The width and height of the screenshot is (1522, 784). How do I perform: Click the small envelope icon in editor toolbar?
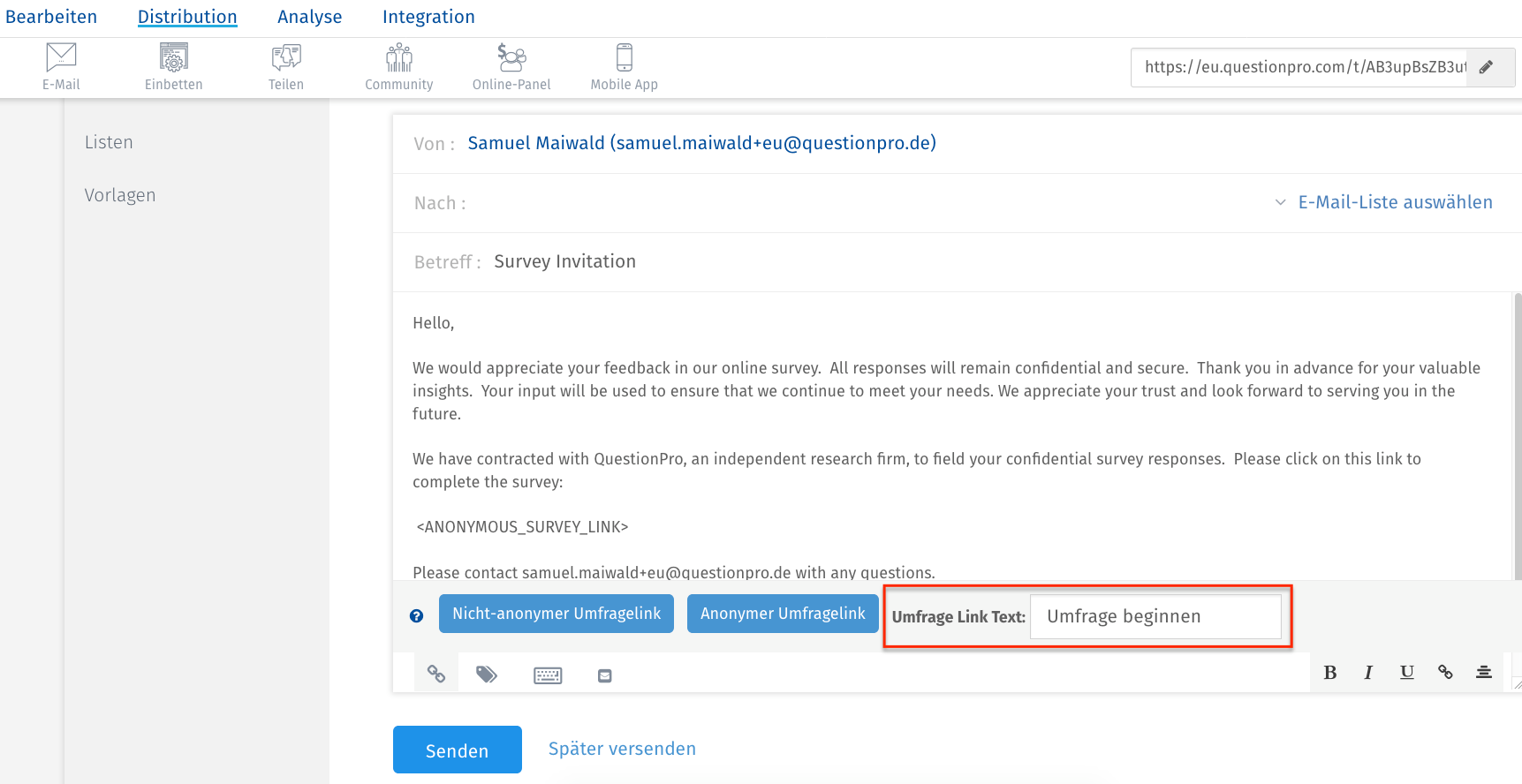[605, 675]
